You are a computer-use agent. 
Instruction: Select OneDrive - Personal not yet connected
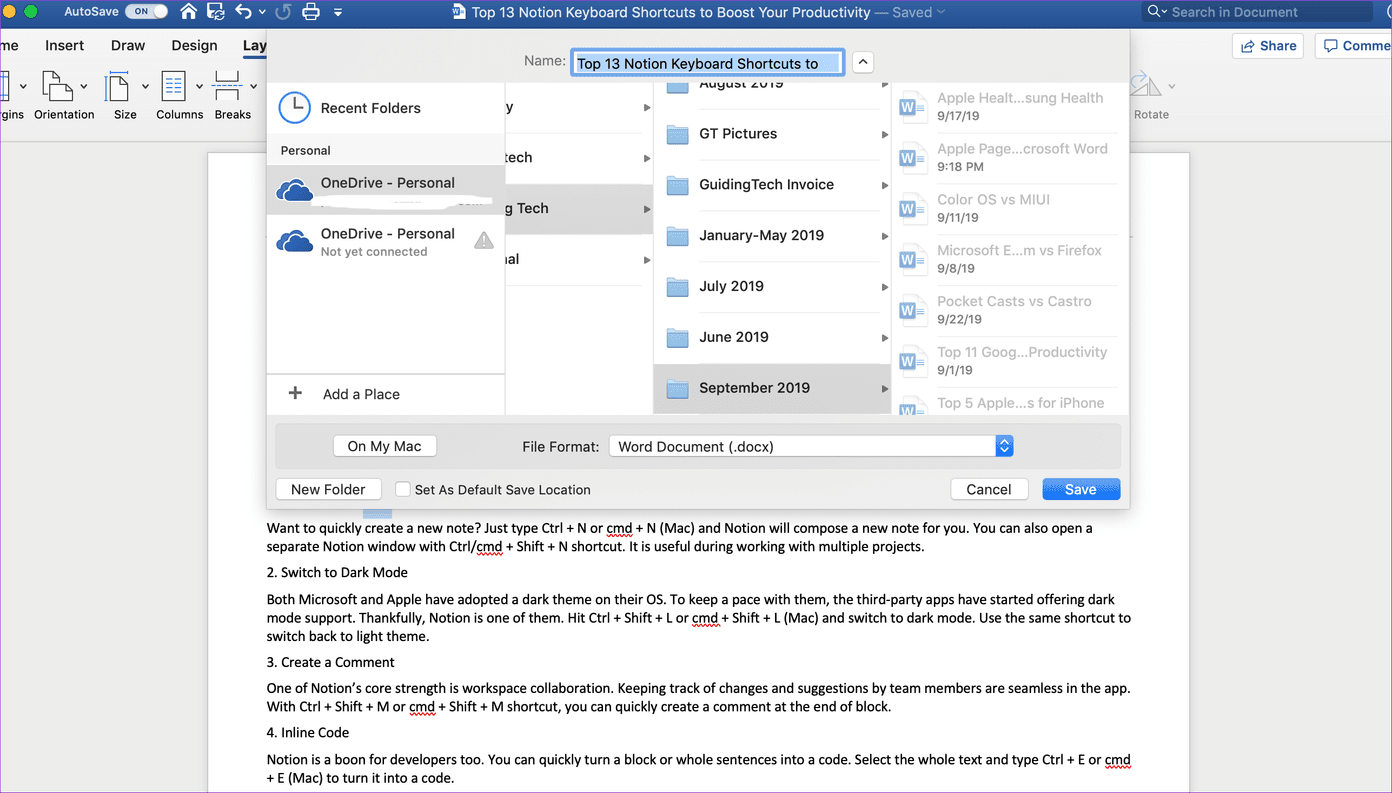click(386, 241)
